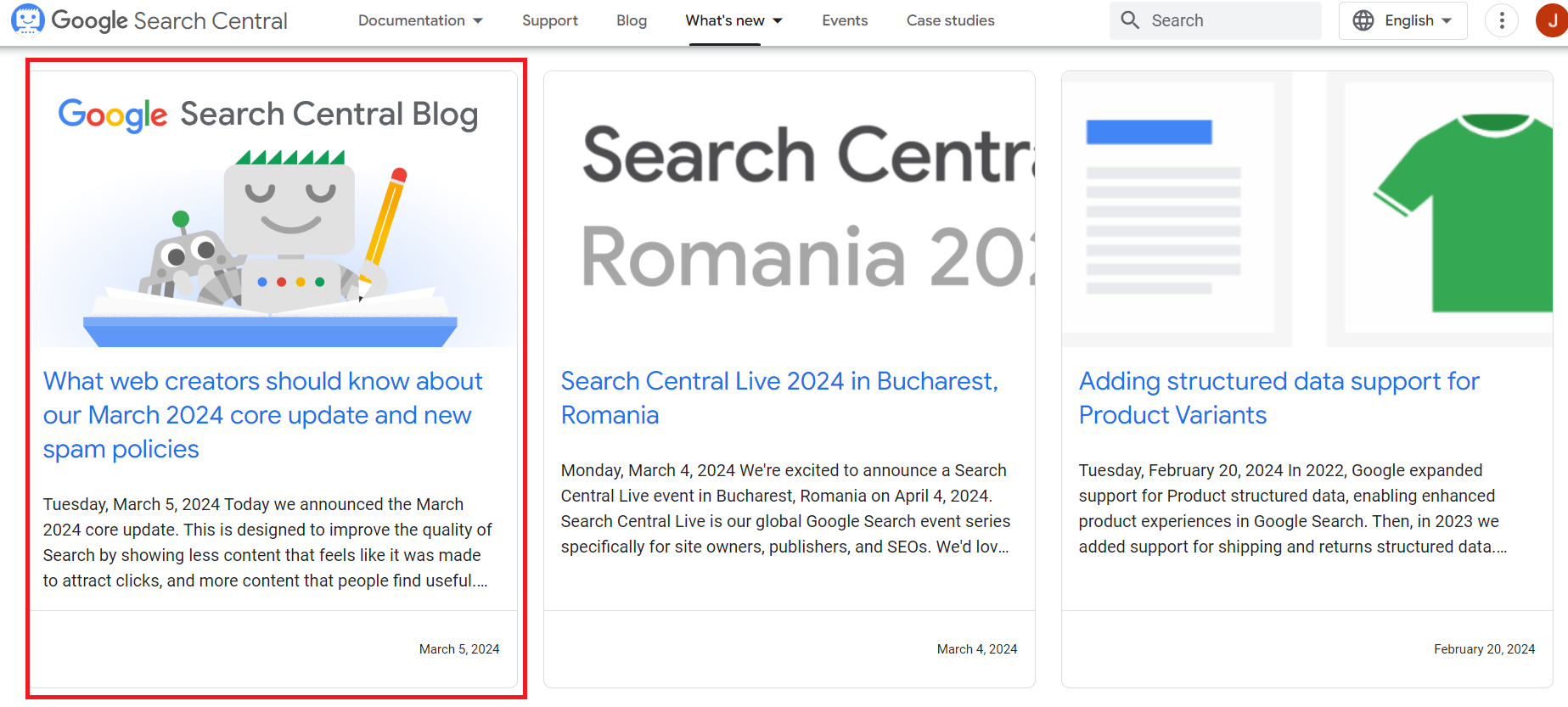This screenshot has height=707, width=1568.
Task: Open the English language dropdown
Action: point(1403,20)
